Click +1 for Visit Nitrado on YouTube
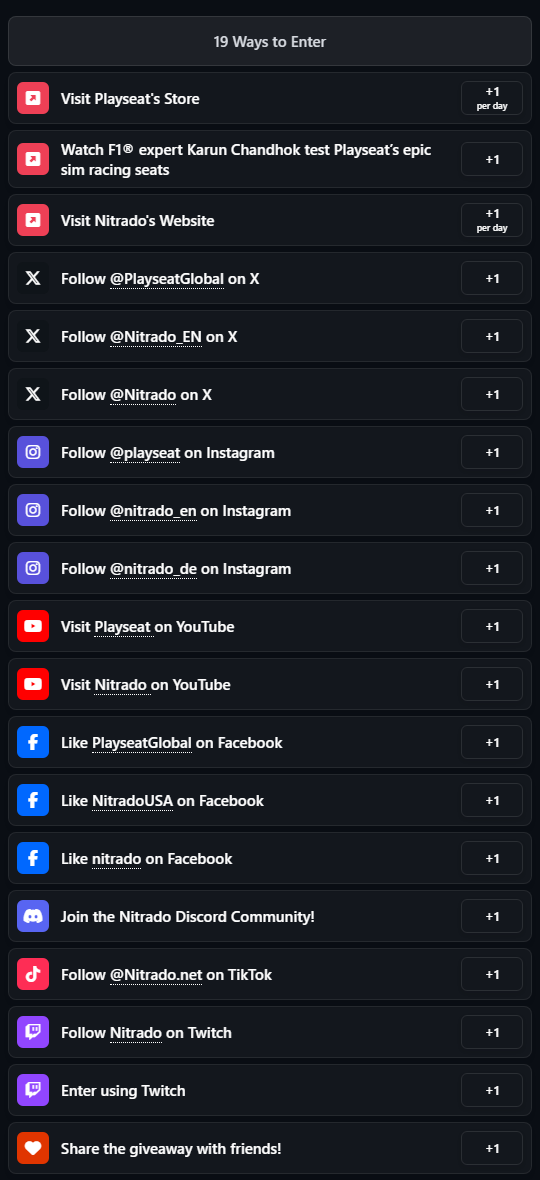The image size is (540, 1180). [492, 684]
